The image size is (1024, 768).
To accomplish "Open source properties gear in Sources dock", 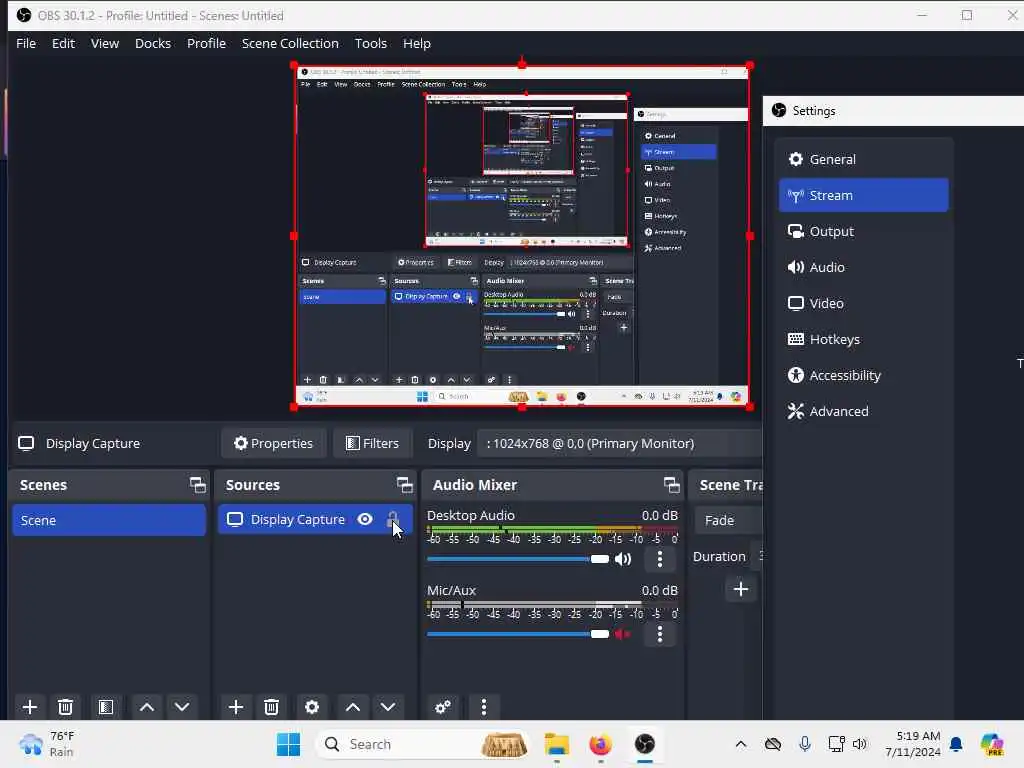I will coord(312,707).
